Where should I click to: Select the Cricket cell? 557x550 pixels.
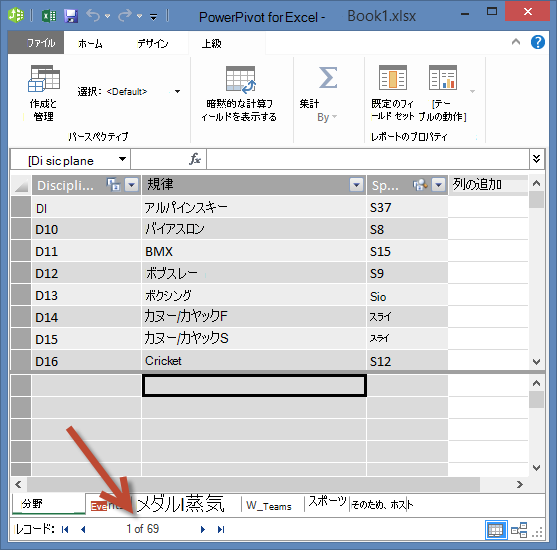pos(254,361)
